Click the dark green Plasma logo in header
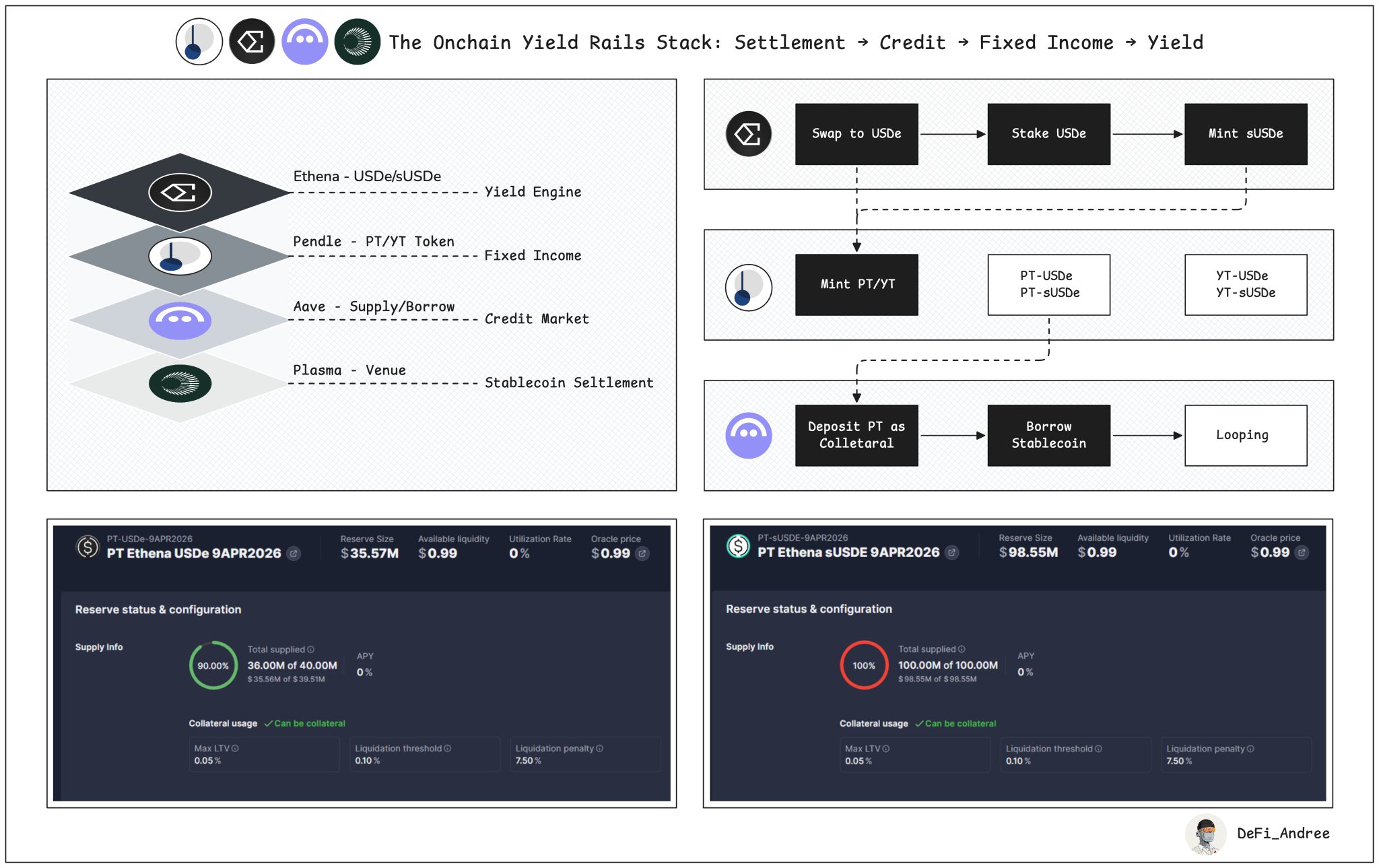 [357, 42]
